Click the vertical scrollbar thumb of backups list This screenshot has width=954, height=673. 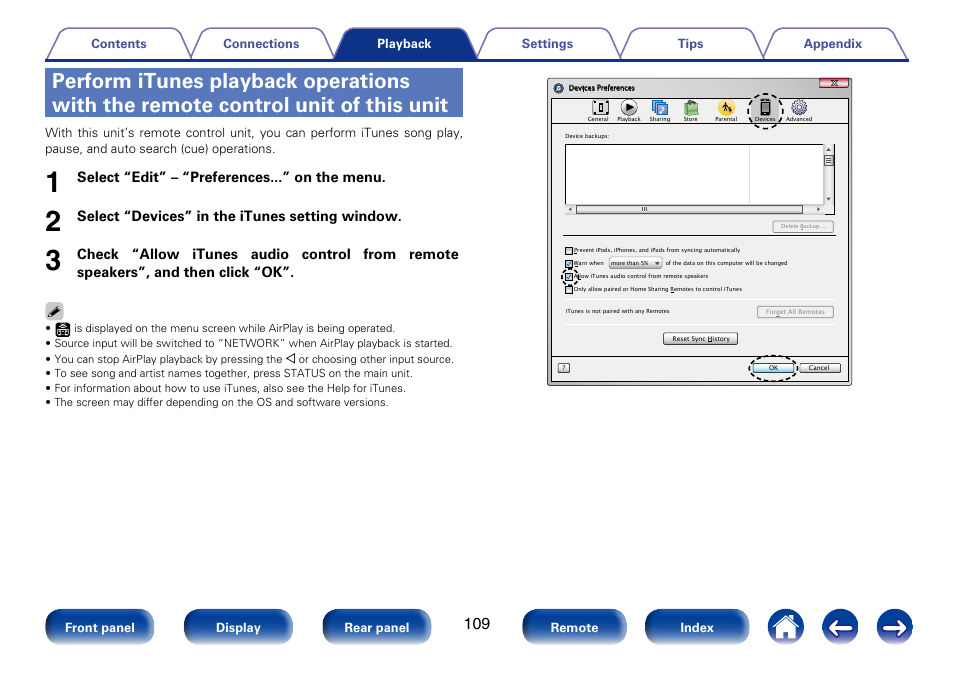pos(828,161)
